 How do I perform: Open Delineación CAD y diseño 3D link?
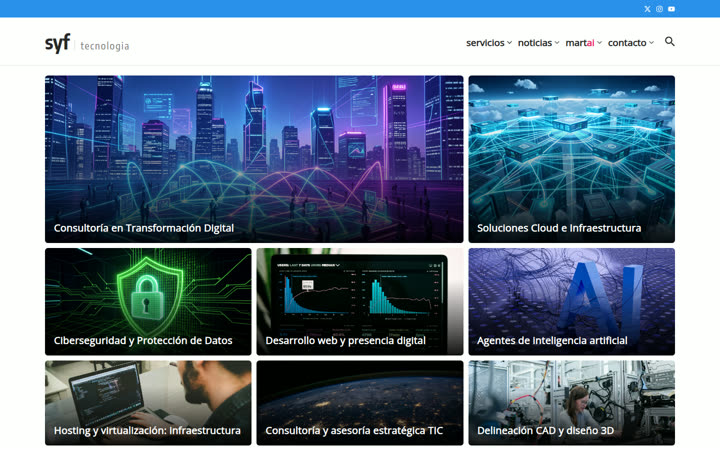point(545,431)
